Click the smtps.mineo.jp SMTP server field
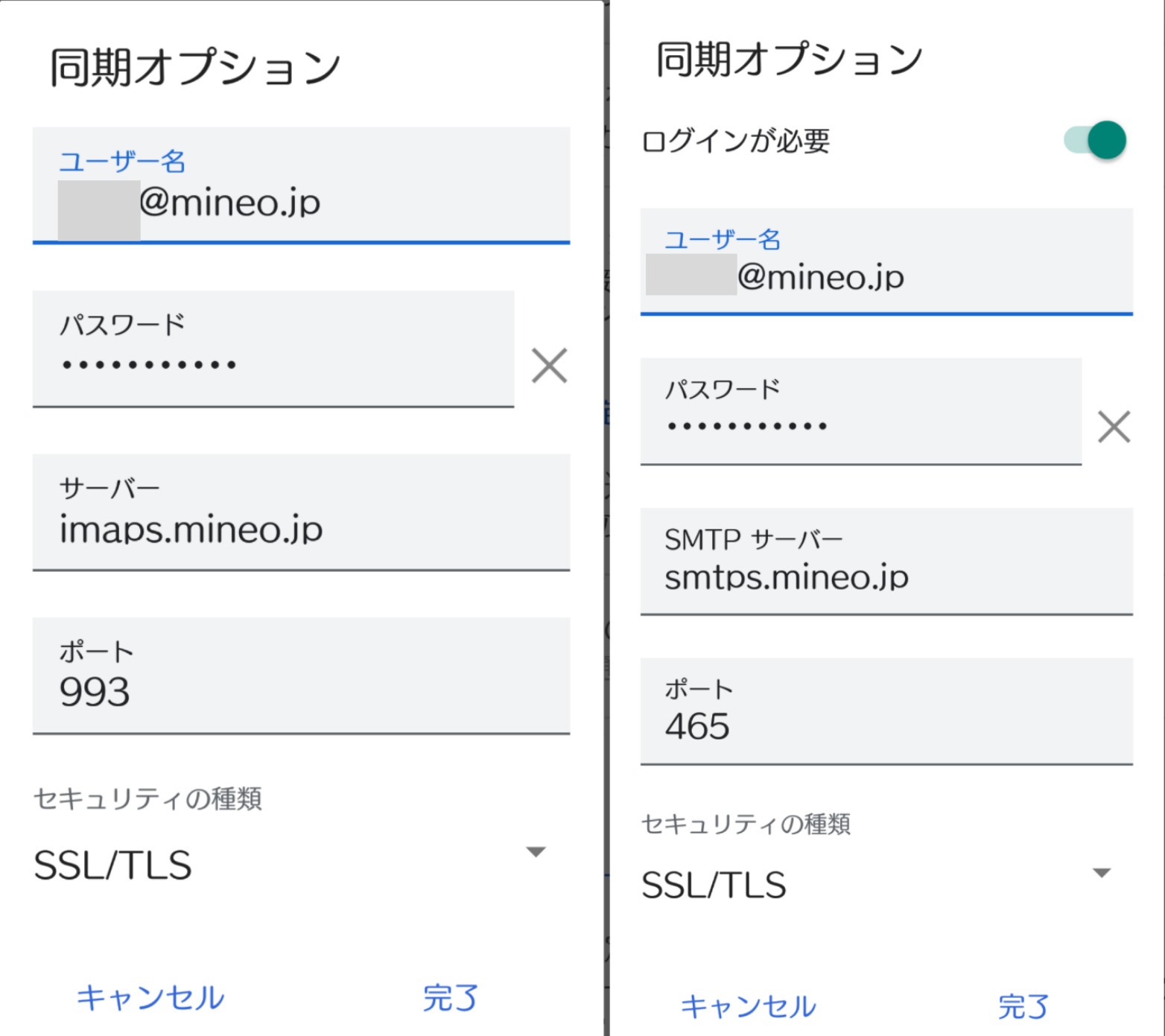This screenshot has height=1036, width=1165. [x=886, y=562]
